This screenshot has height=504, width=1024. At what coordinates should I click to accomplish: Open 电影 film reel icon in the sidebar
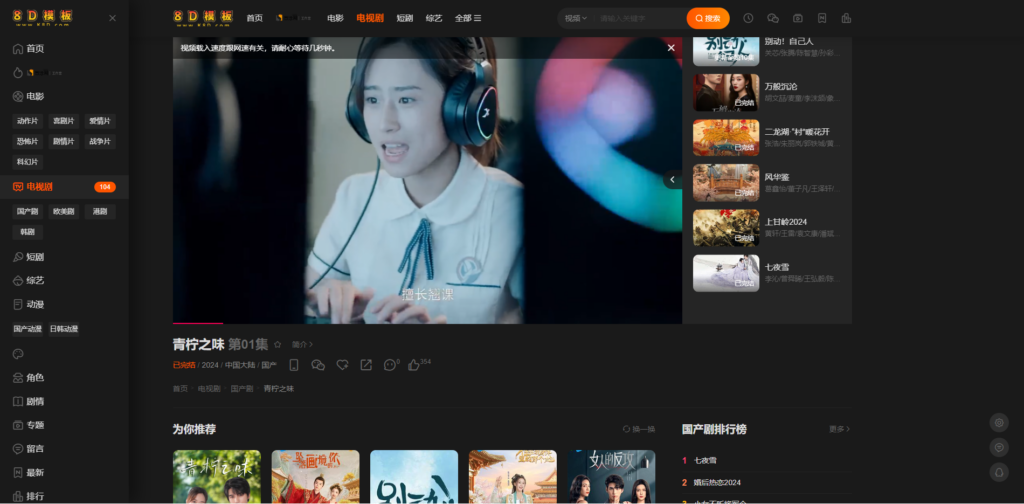click(18, 97)
